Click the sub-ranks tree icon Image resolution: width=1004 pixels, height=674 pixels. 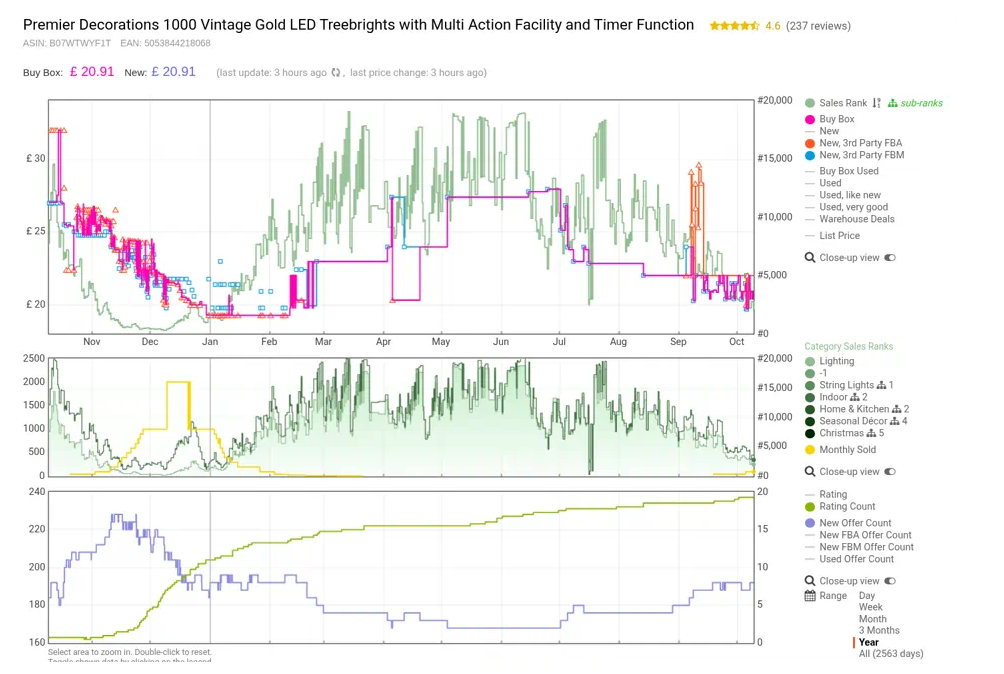click(x=893, y=103)
